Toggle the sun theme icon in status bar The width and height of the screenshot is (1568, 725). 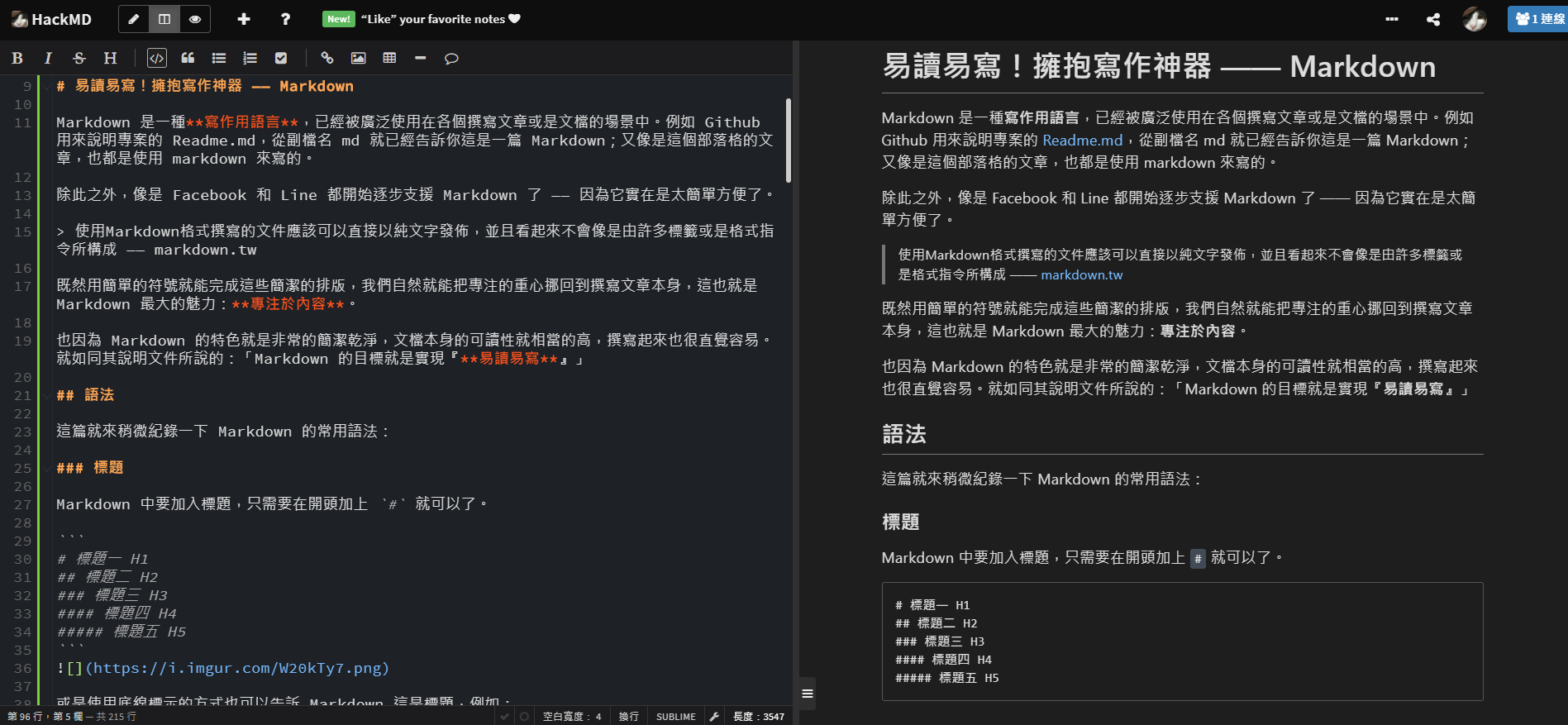pyautogui.click(x=524, y=717)
